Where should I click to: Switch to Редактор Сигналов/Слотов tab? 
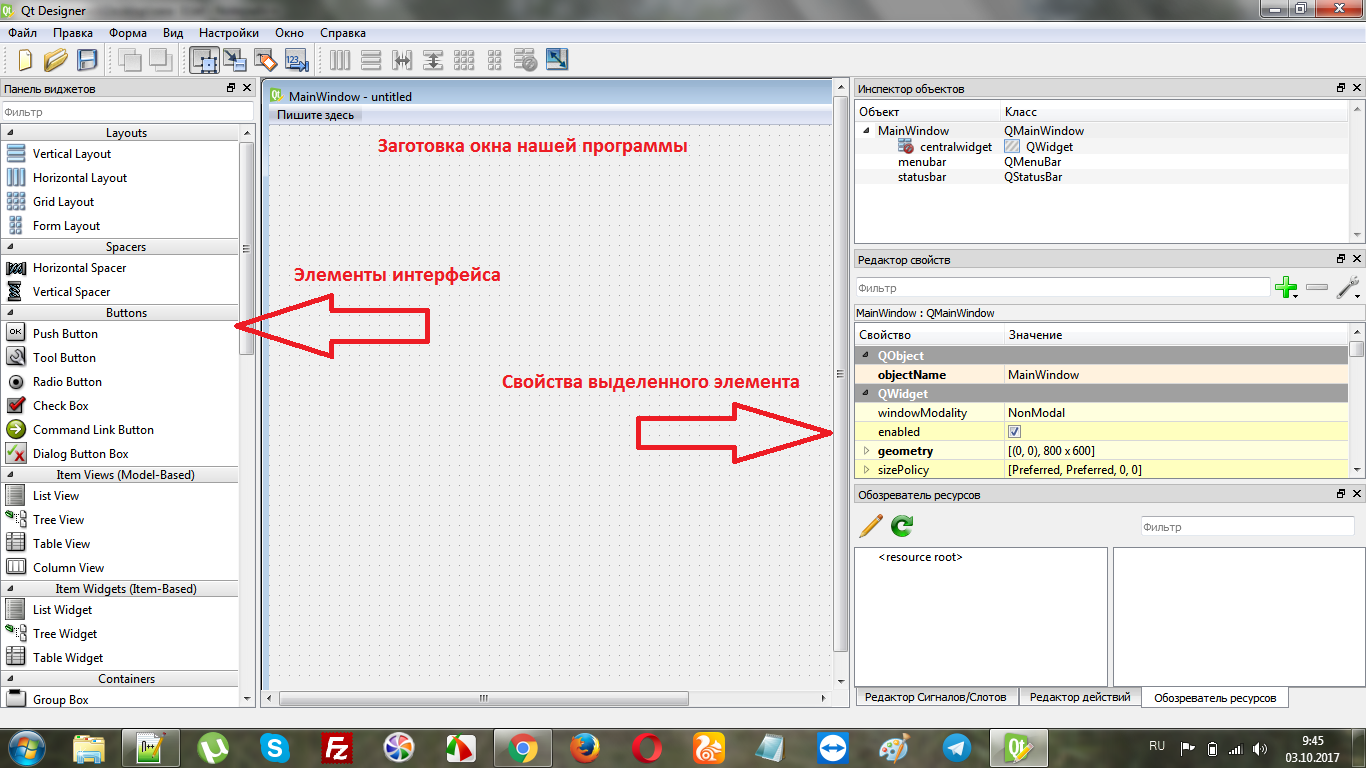936,697
